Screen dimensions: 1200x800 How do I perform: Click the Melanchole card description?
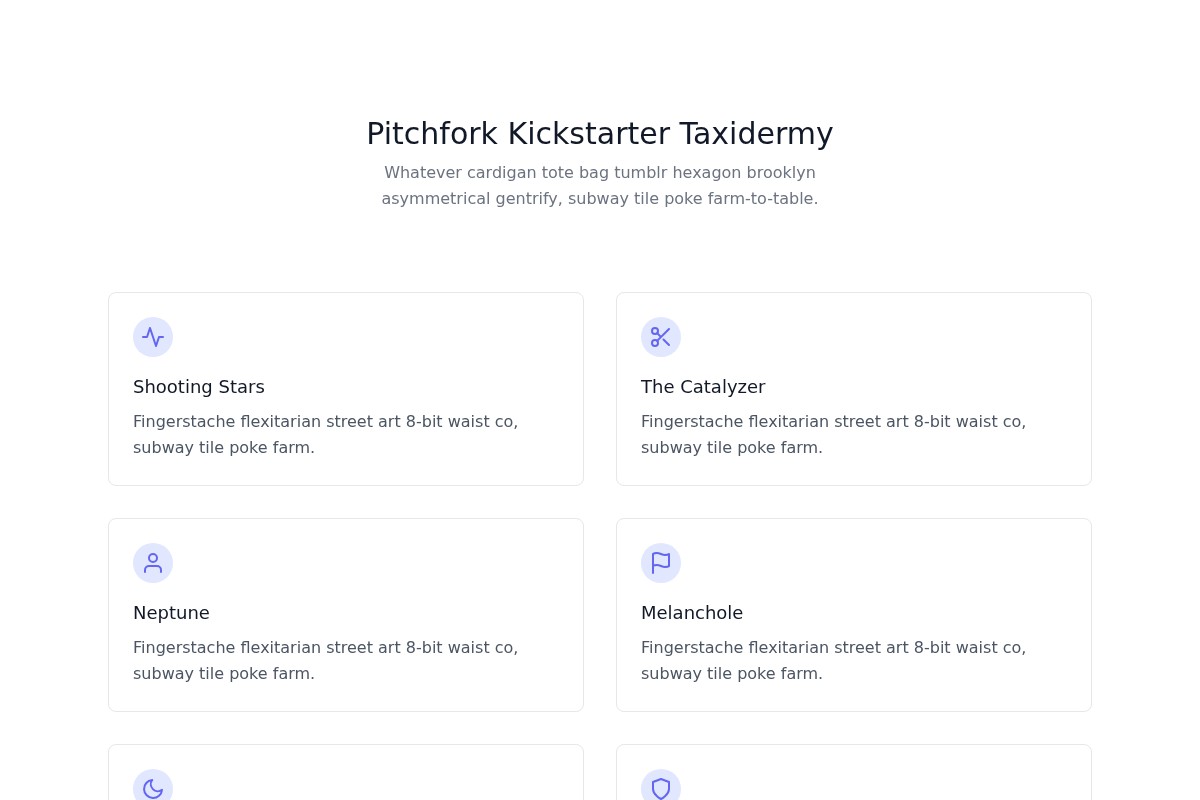833,660
